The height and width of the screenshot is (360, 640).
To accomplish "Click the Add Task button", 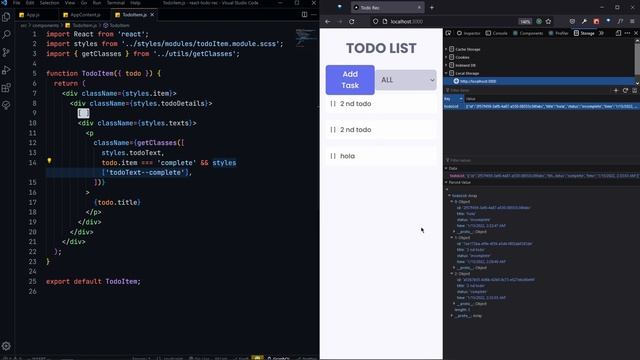I will pos(350,80).
